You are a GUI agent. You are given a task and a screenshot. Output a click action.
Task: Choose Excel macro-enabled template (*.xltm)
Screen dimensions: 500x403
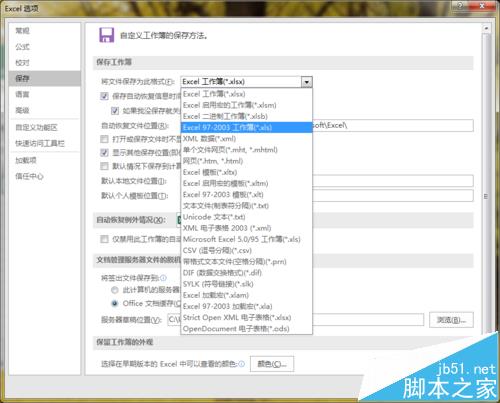[x=247, y=183]
